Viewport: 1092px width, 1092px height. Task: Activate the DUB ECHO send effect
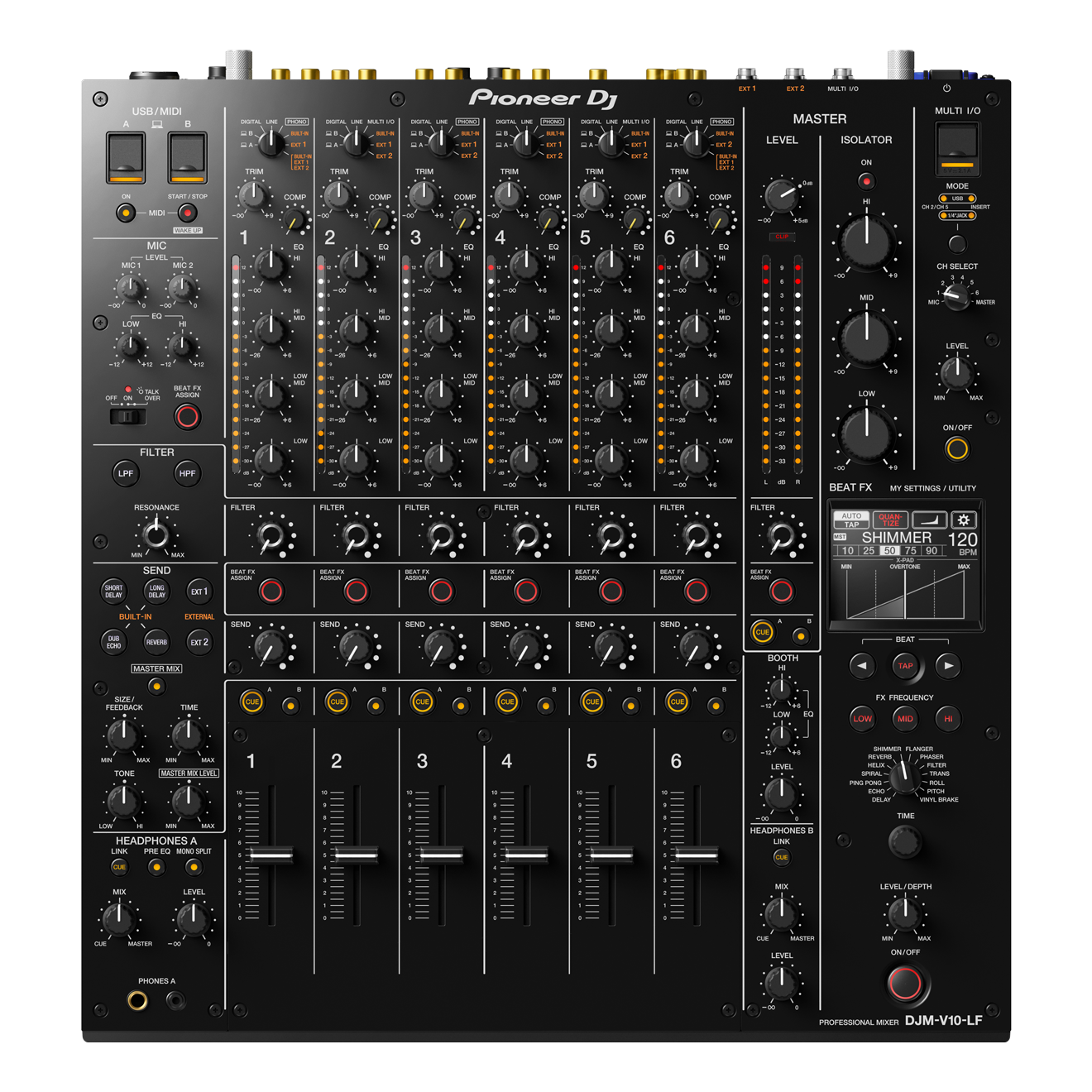coord(113,641)
